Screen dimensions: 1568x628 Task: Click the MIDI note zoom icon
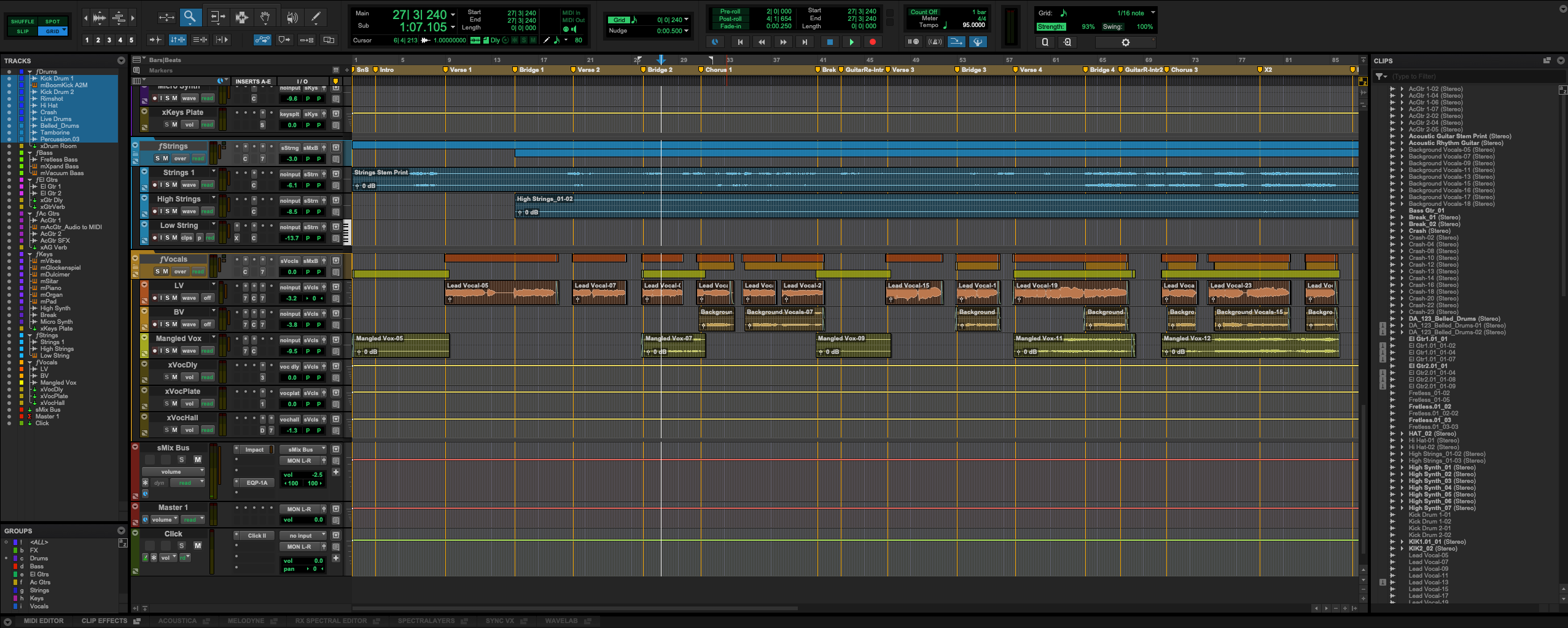(x=119, y=18)
